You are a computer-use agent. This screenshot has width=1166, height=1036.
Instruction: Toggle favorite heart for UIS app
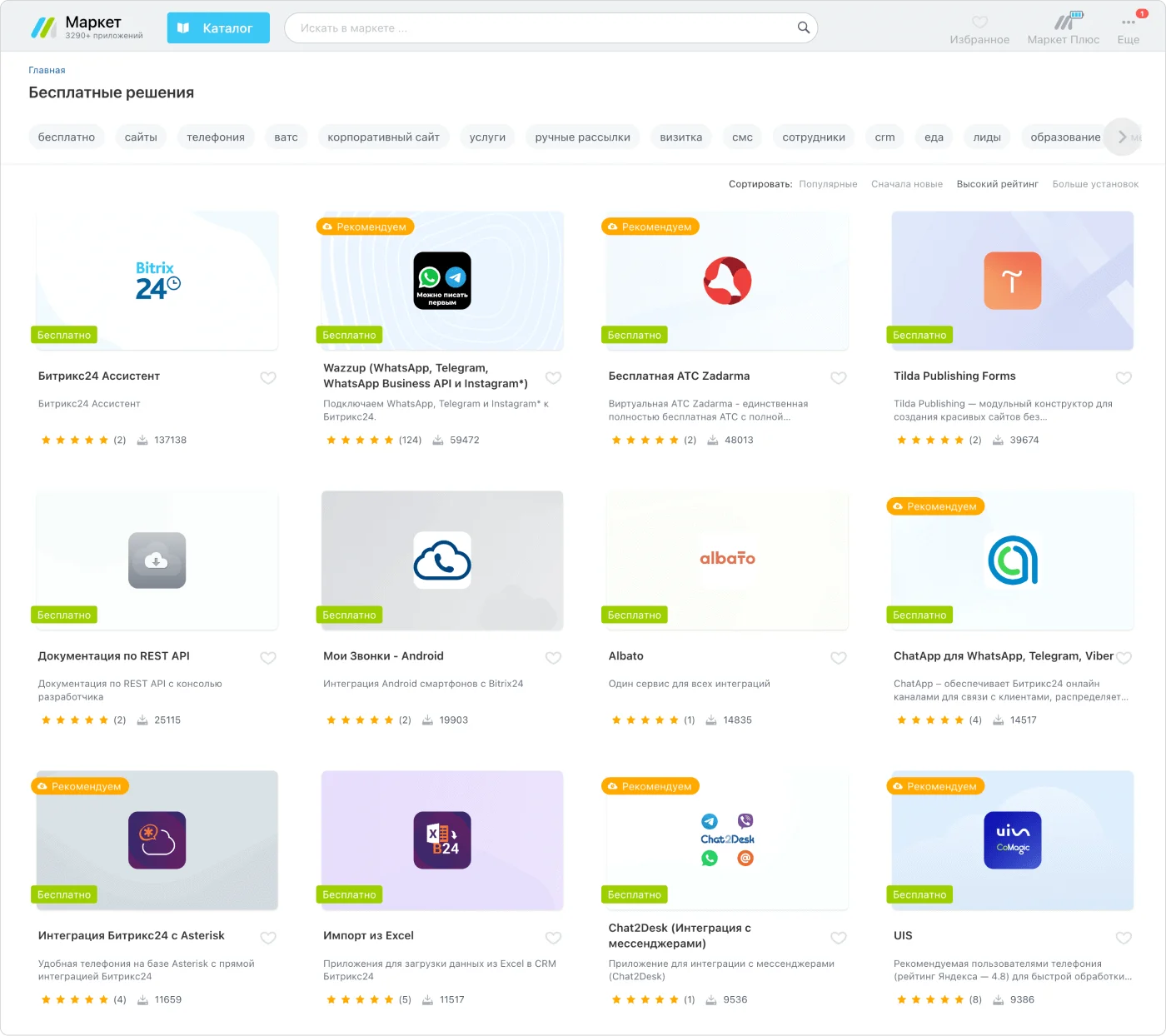click(1124, 938)
